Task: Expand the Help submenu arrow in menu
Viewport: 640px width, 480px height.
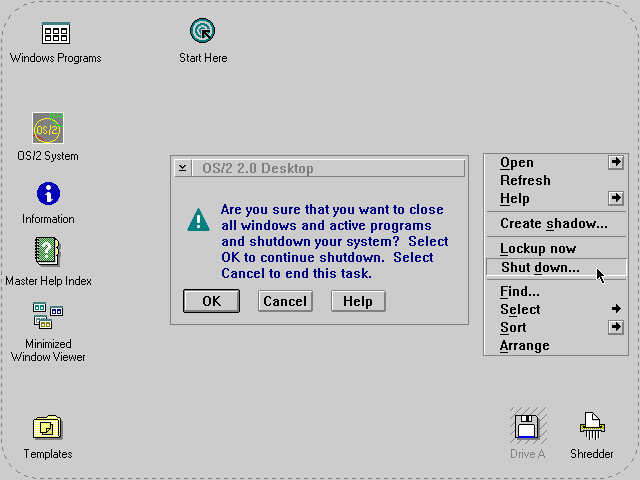Action: tap(616, 198)
